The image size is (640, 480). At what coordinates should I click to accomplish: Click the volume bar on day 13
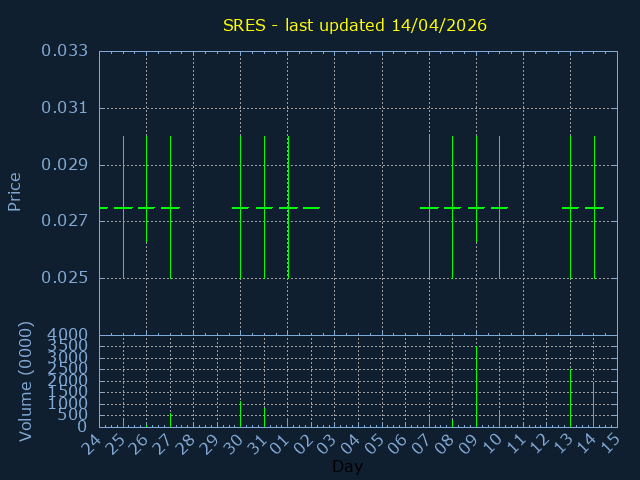tap(570, 398)
